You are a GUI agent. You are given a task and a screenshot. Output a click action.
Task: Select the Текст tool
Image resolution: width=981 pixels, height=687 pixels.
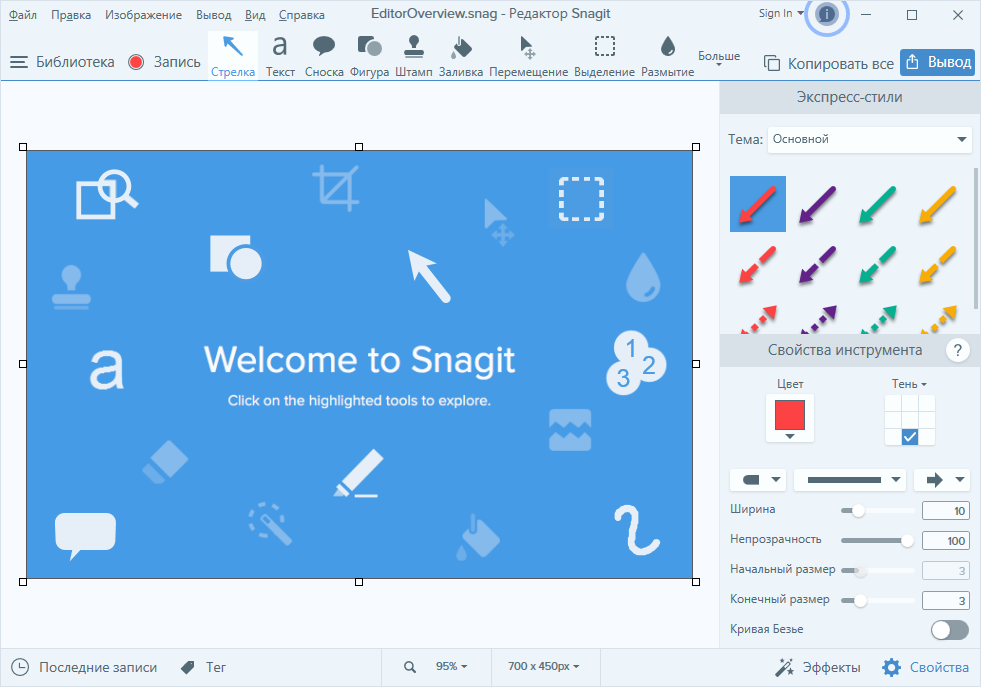[280, 55]
